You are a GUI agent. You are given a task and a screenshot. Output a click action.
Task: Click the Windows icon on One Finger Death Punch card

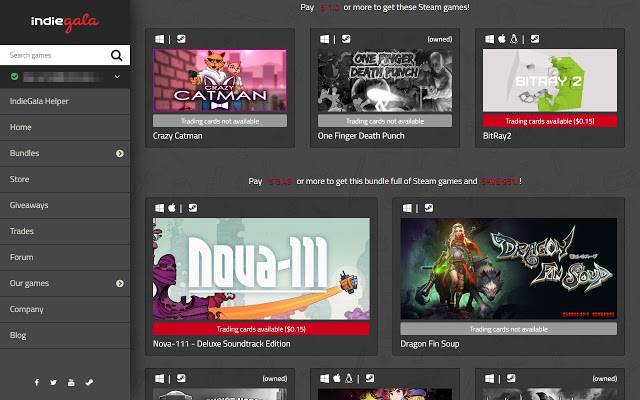click(324, 39)
